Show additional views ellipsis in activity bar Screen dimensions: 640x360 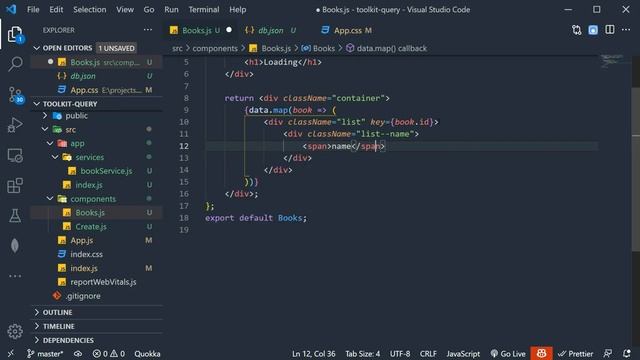point(15,276)
